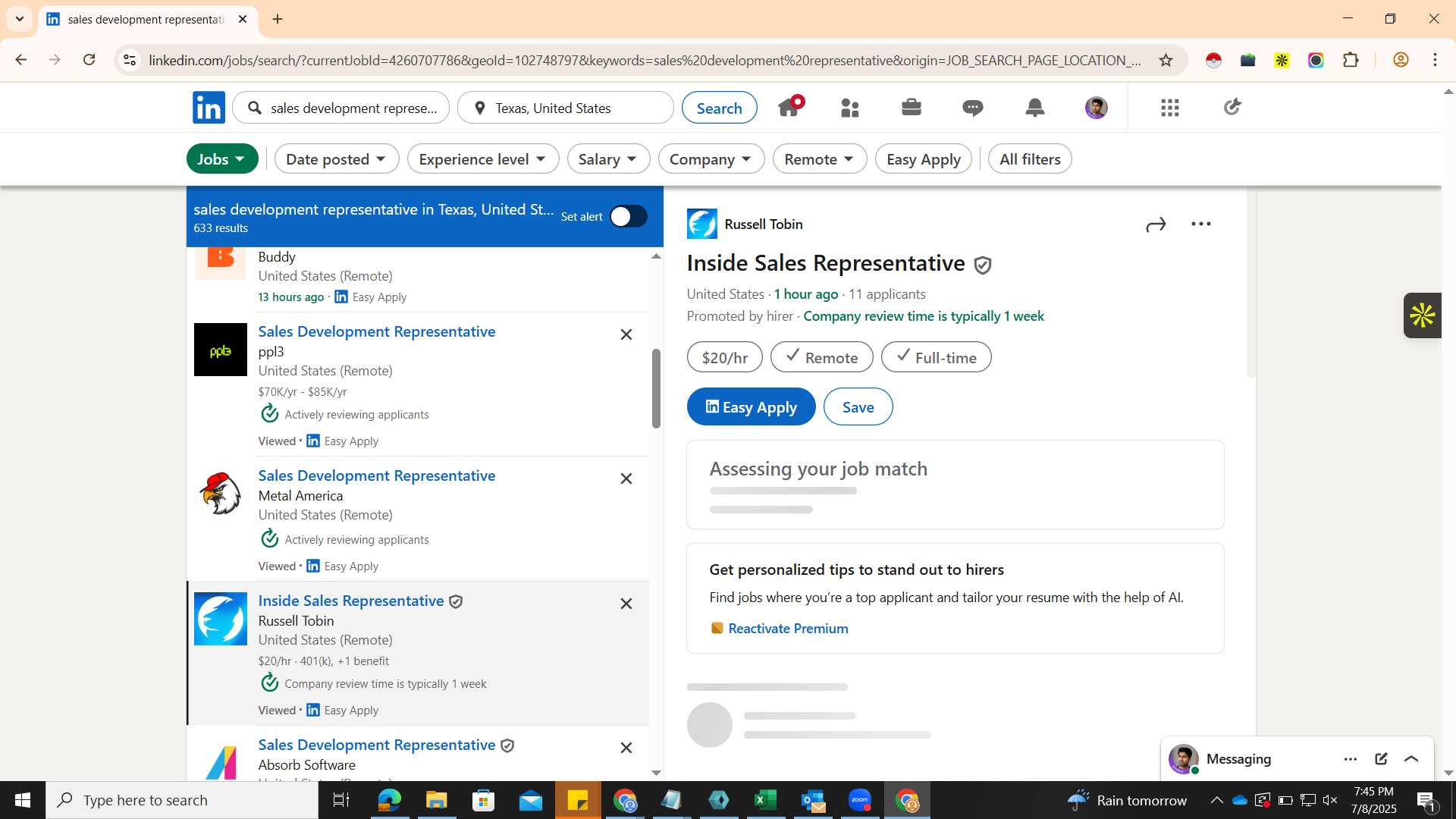Open File Explorer from the taskbar
The image size is (1456, 819).
436,800
